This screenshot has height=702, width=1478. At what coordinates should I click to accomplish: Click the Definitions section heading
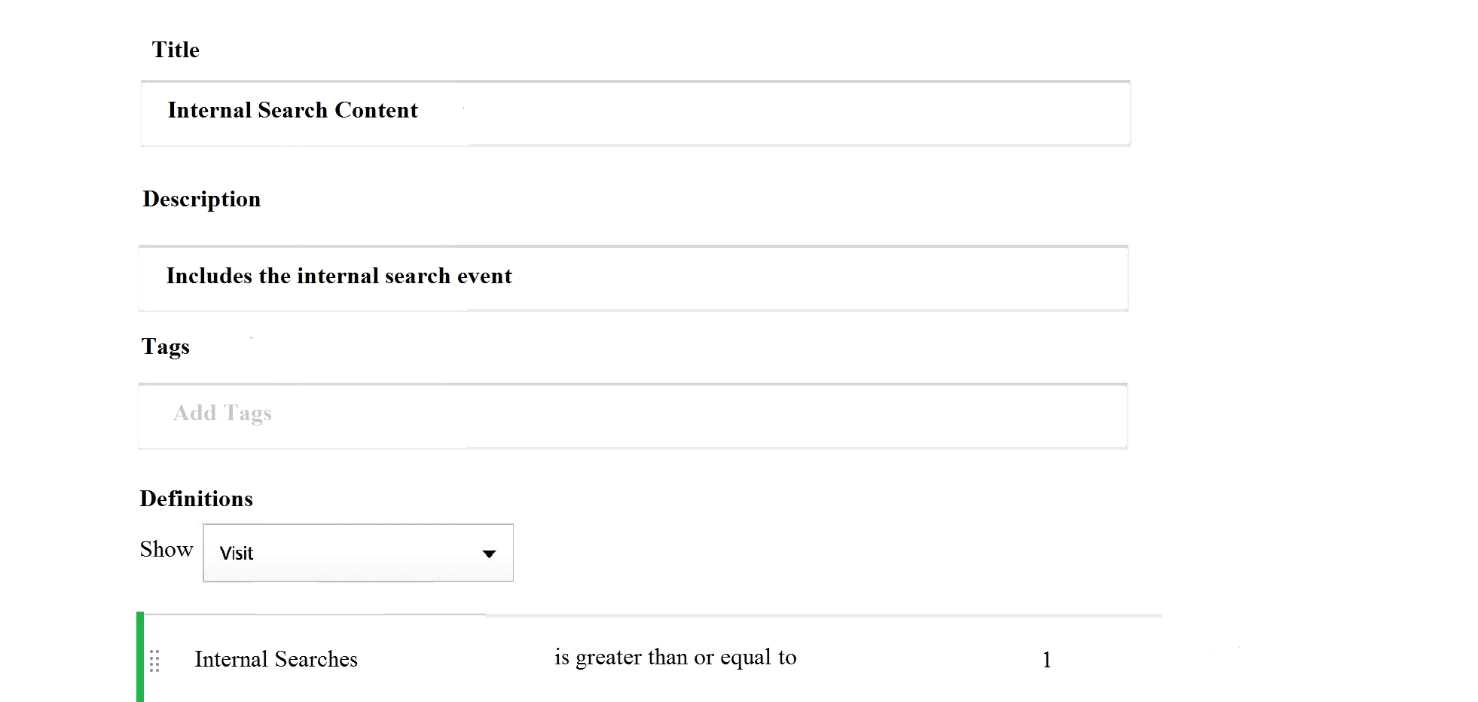(196, 498)
